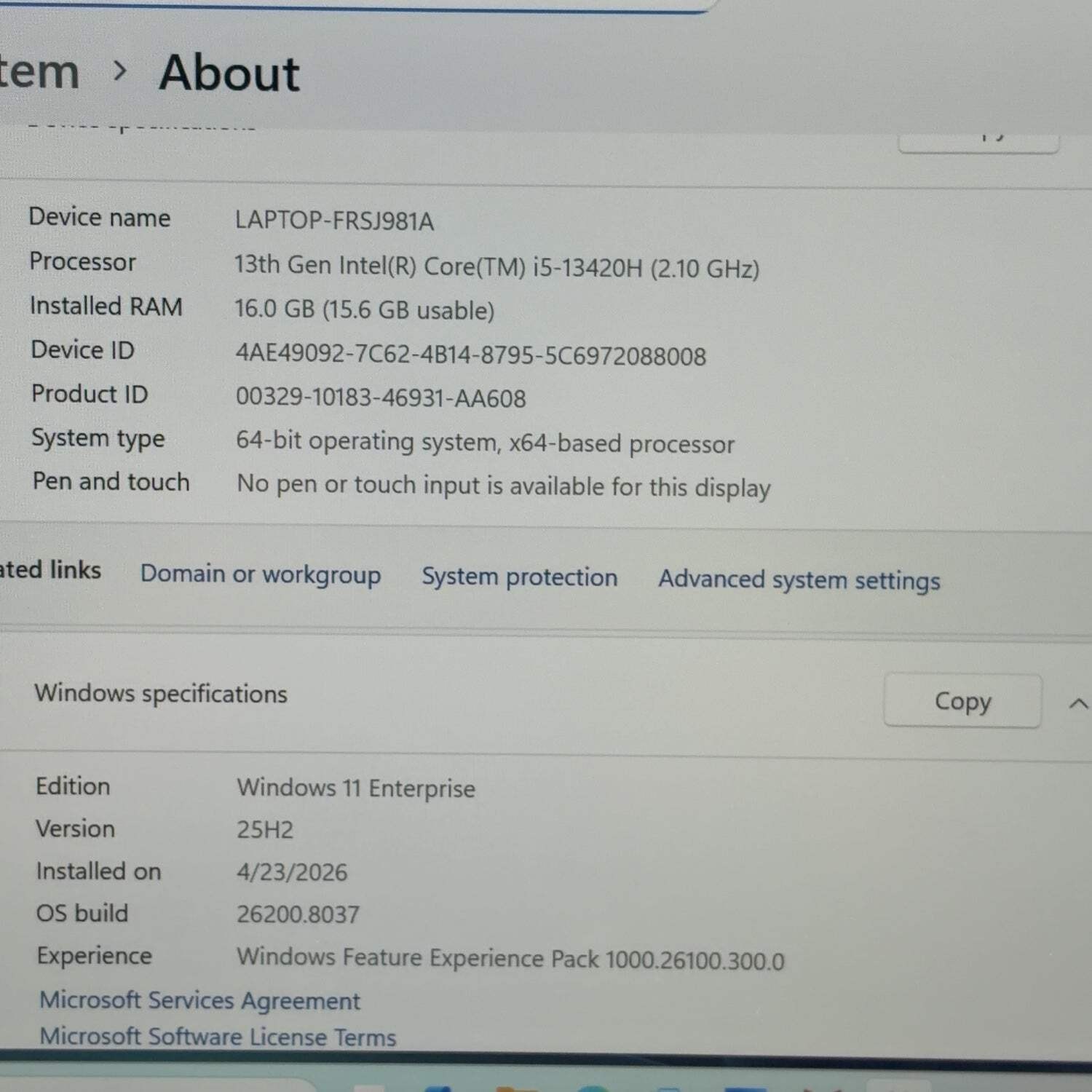Select the No pen or touch input text
This screenshot has width=1092, height=1092.
click(x=504, y=486)
